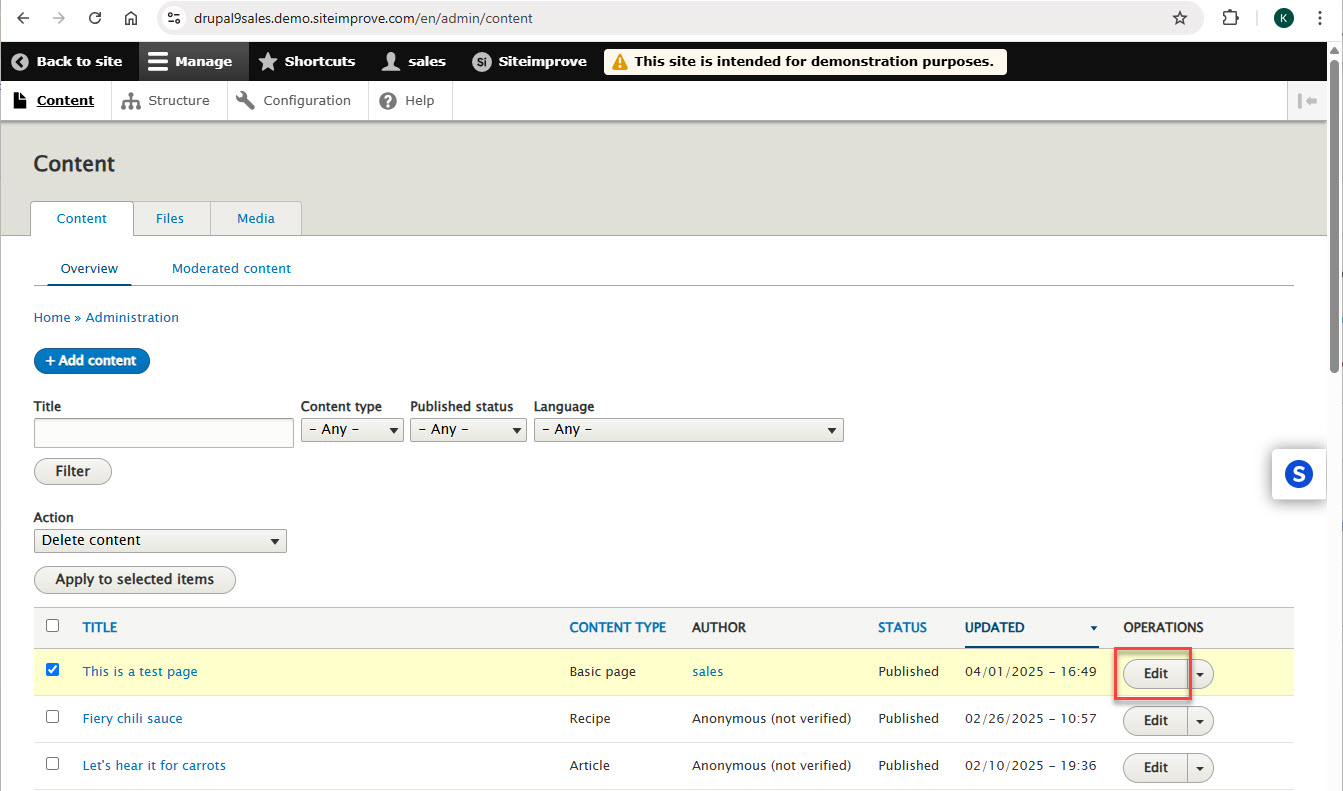Switch to the Media tab
The height and width of the screenshot is (791, 1343).
(255, 218)
